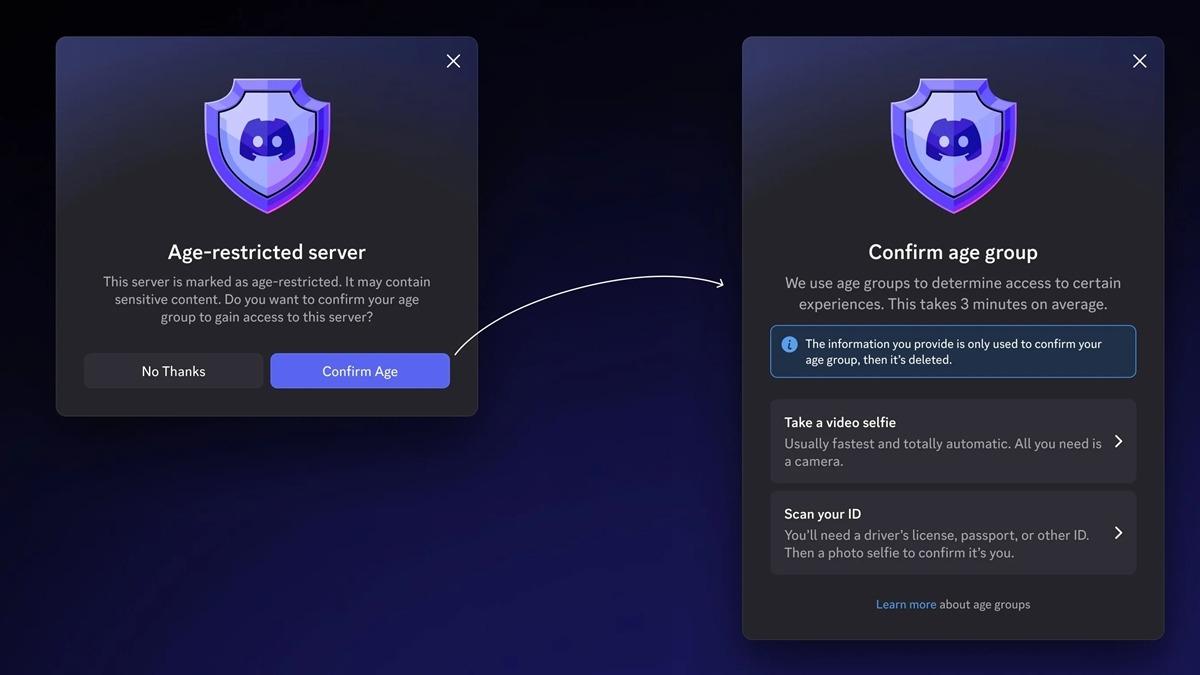
Task: Click the 'about age groups' text after Learn more
Action: pos(985,604)
